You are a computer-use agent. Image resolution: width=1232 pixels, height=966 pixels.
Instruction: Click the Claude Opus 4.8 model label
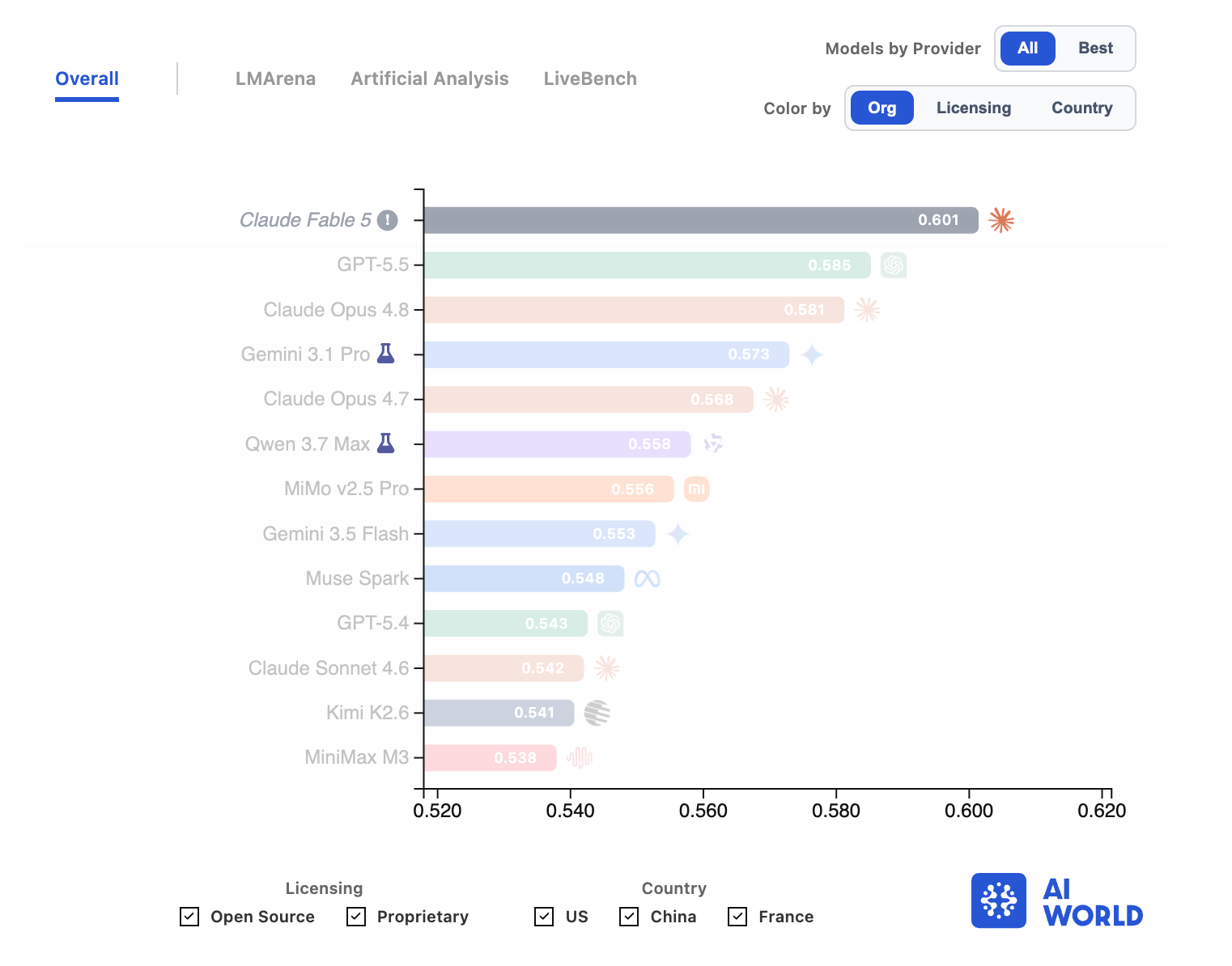[337, 310]
